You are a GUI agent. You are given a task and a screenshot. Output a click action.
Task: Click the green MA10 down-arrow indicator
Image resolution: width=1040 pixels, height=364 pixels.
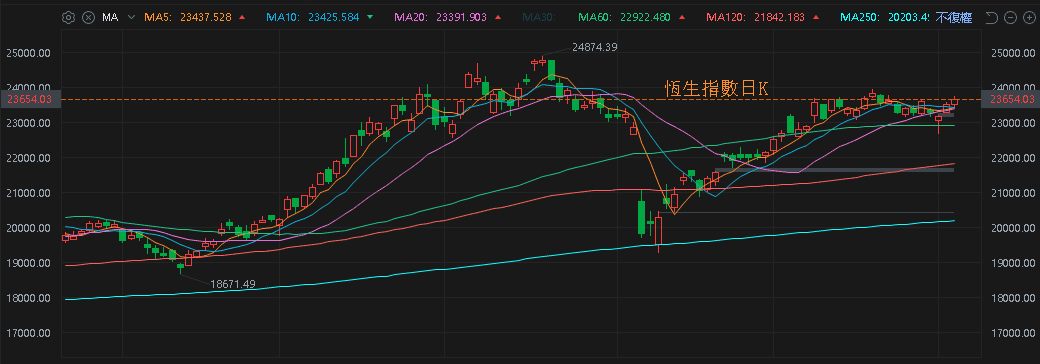pyautogui.click(x=368, y=18)
